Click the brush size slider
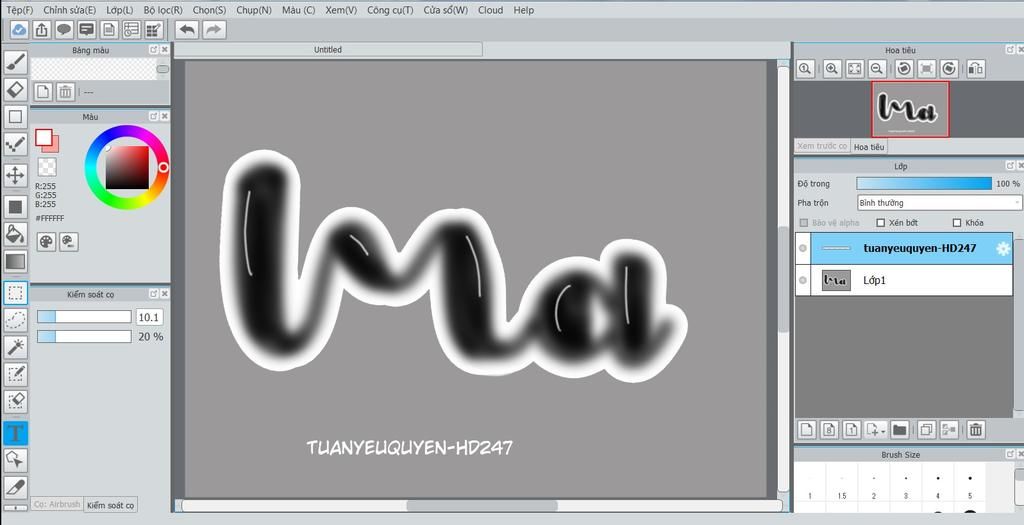The image size is (1024, 525). pyautogui.click(x=84, y=317)
